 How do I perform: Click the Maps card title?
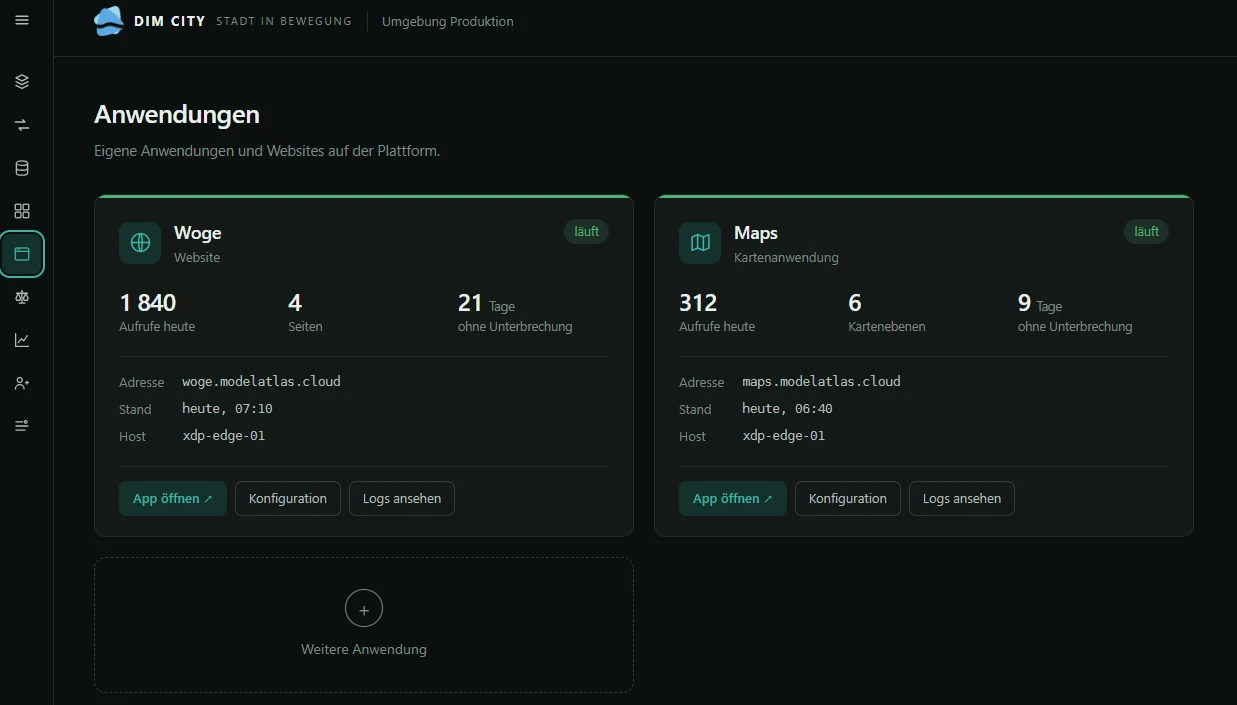coord(756,233)
